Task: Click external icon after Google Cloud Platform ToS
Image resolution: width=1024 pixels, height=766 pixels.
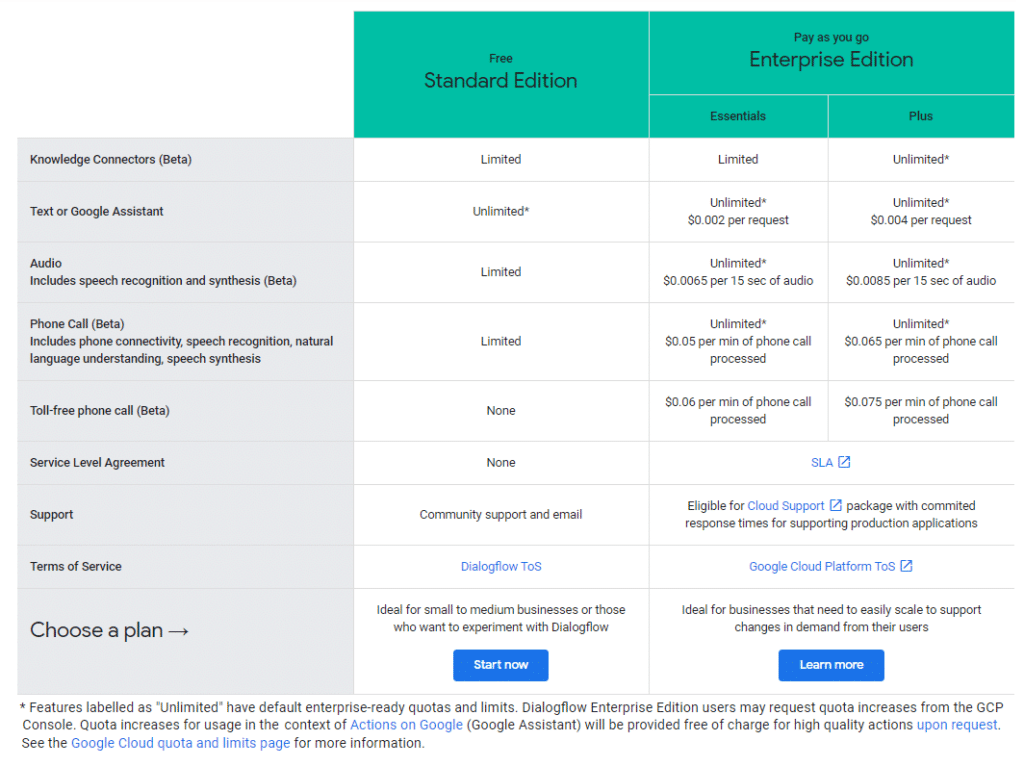Action: click(906, 566)
